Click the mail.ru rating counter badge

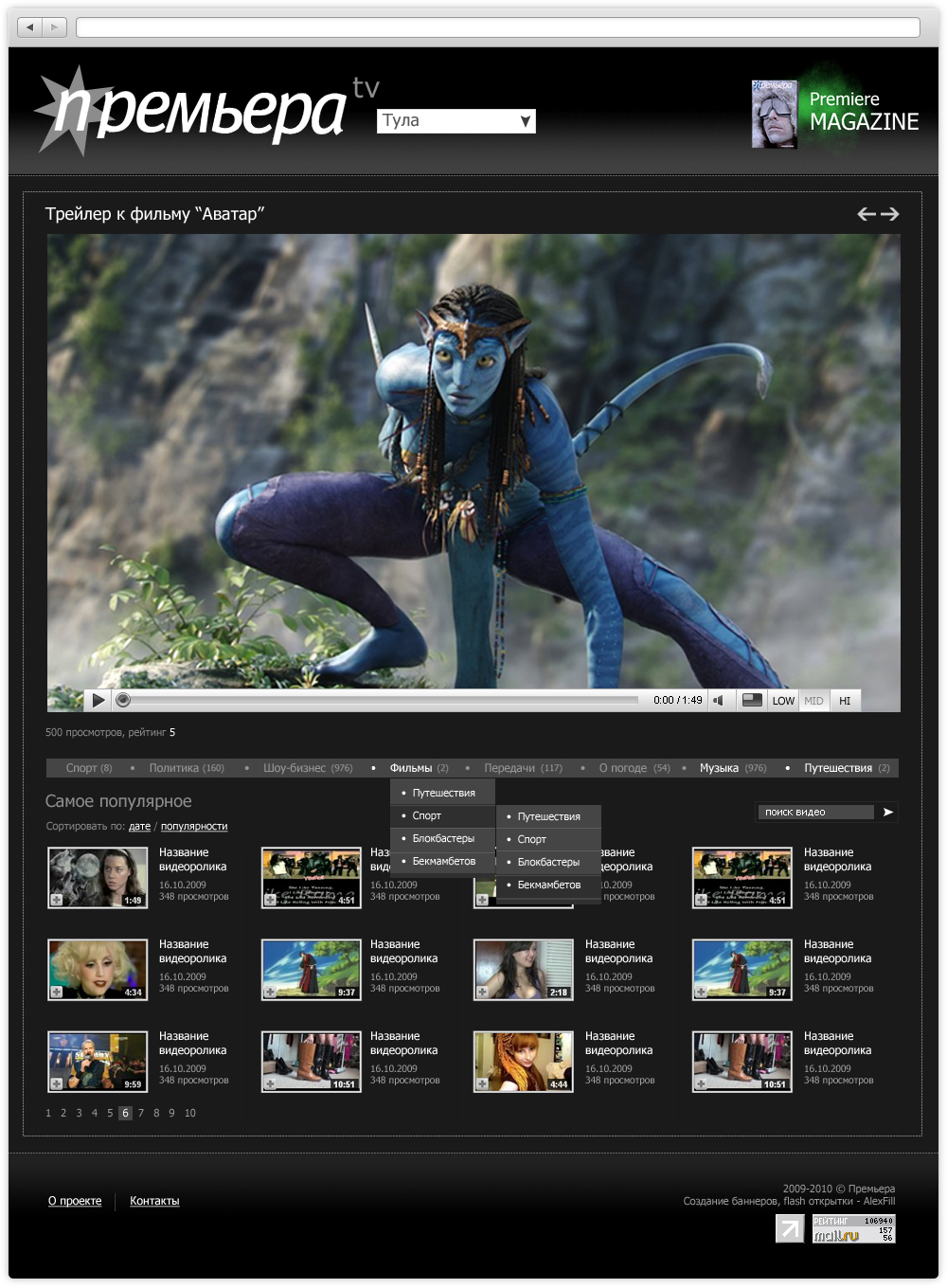(x=853, y=1229)
